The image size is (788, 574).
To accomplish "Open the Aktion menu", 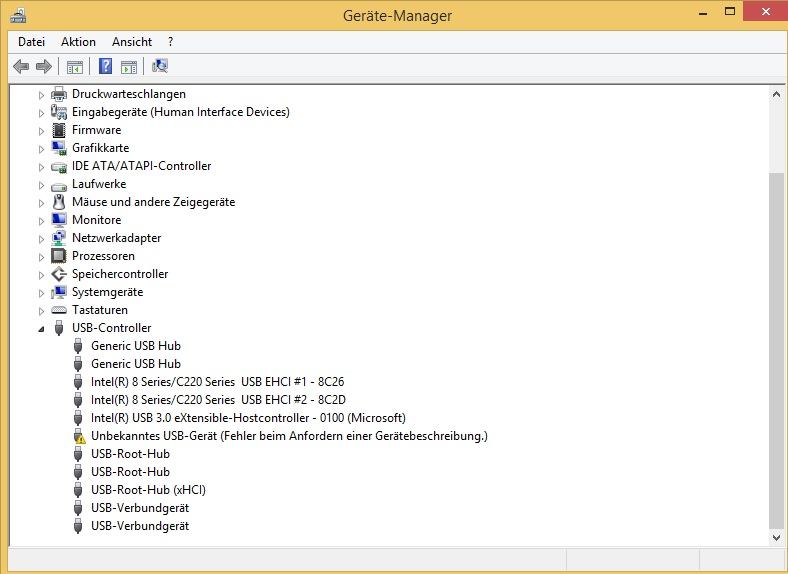I will [78, 42].
